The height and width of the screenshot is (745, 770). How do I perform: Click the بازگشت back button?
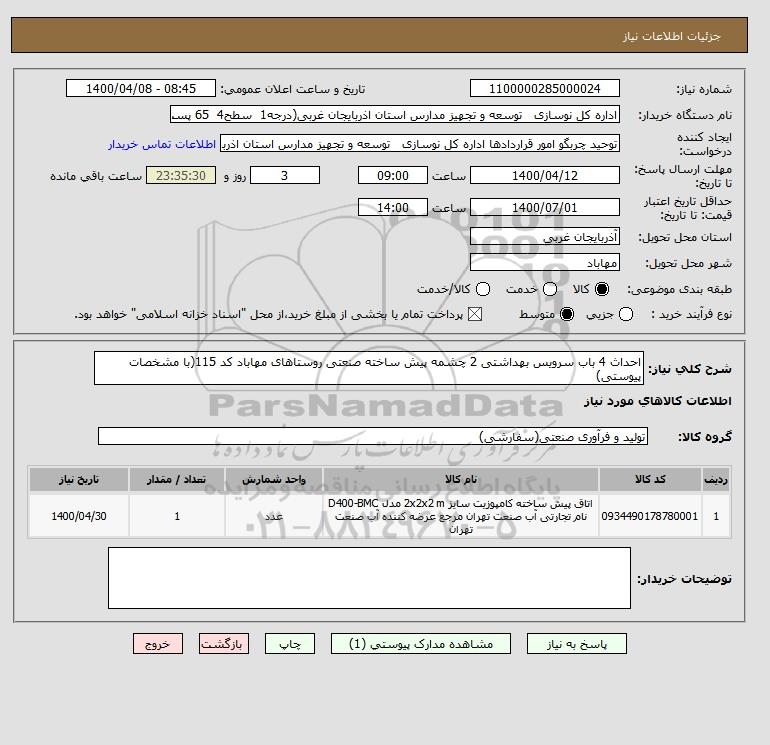pos(224,643)
